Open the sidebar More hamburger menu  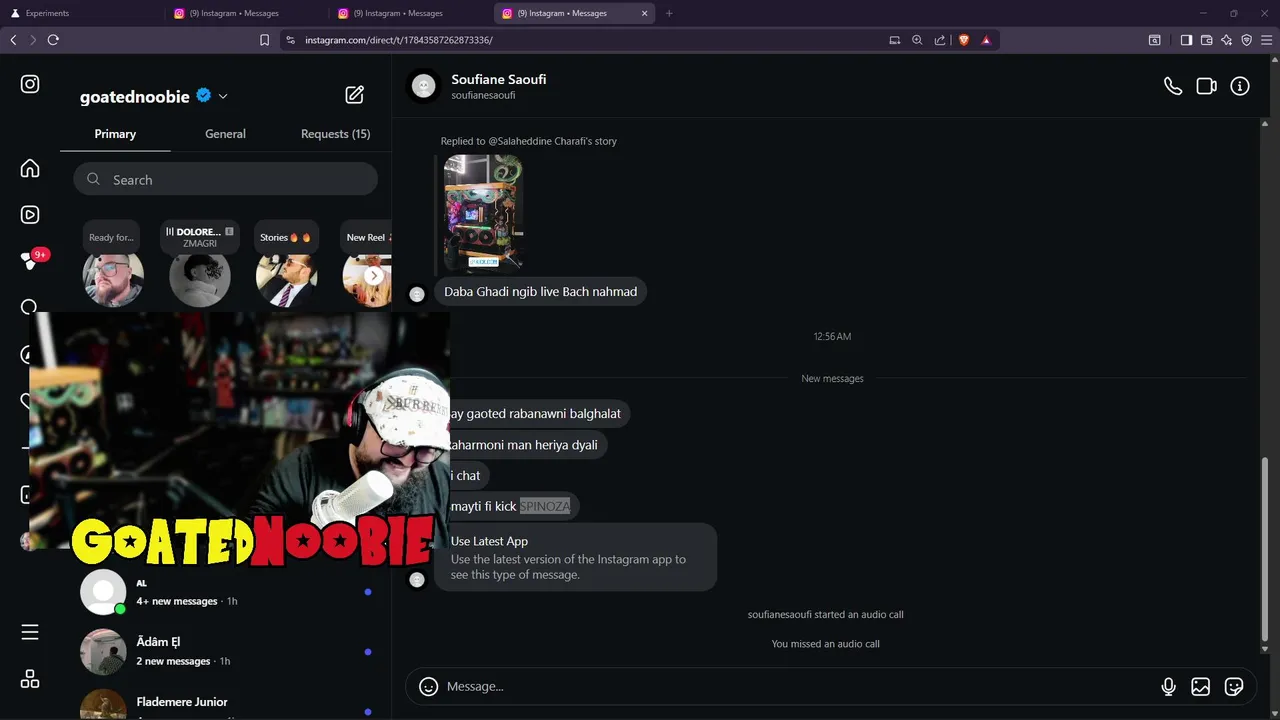click(x=30, y=632)
